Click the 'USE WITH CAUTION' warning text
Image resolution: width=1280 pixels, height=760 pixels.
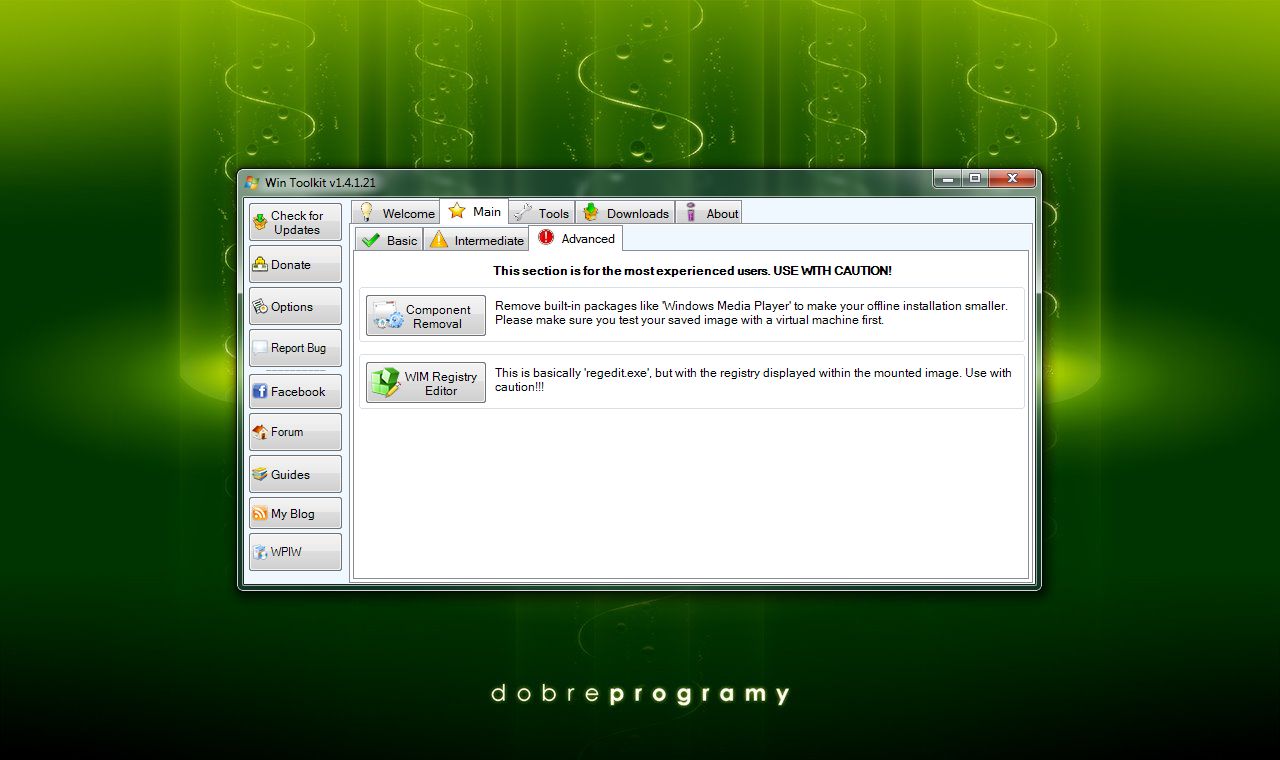pyautogui.click(x=692, y=271)
